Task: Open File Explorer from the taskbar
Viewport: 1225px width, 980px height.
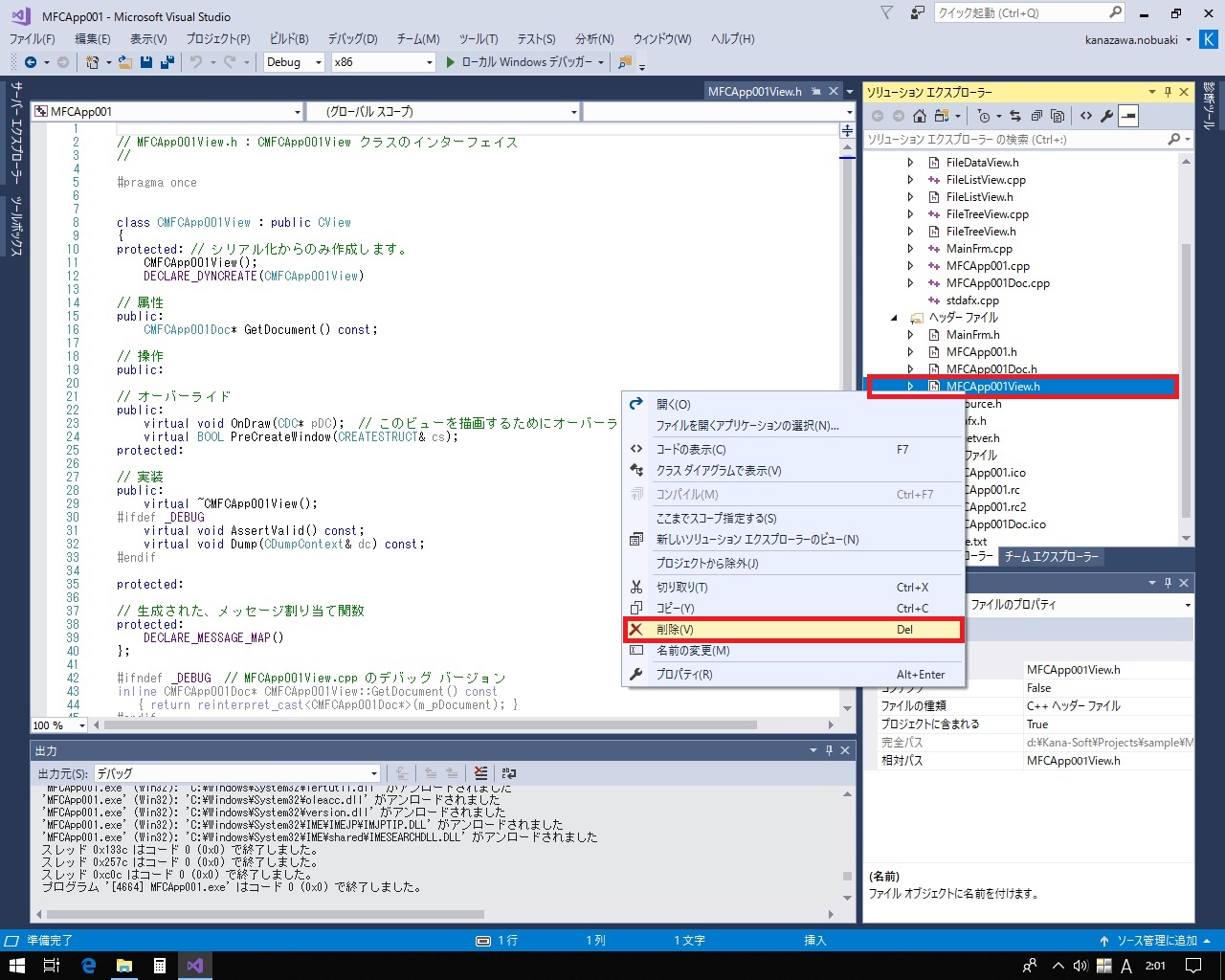Action: tap(124, 966)
